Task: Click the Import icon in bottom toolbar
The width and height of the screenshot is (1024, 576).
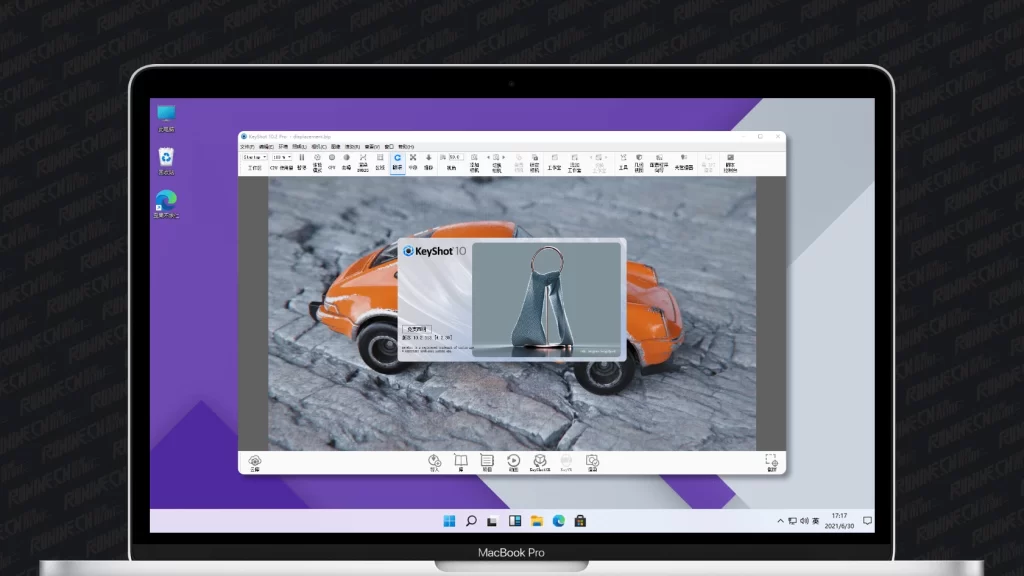Action: coord(434,461)
